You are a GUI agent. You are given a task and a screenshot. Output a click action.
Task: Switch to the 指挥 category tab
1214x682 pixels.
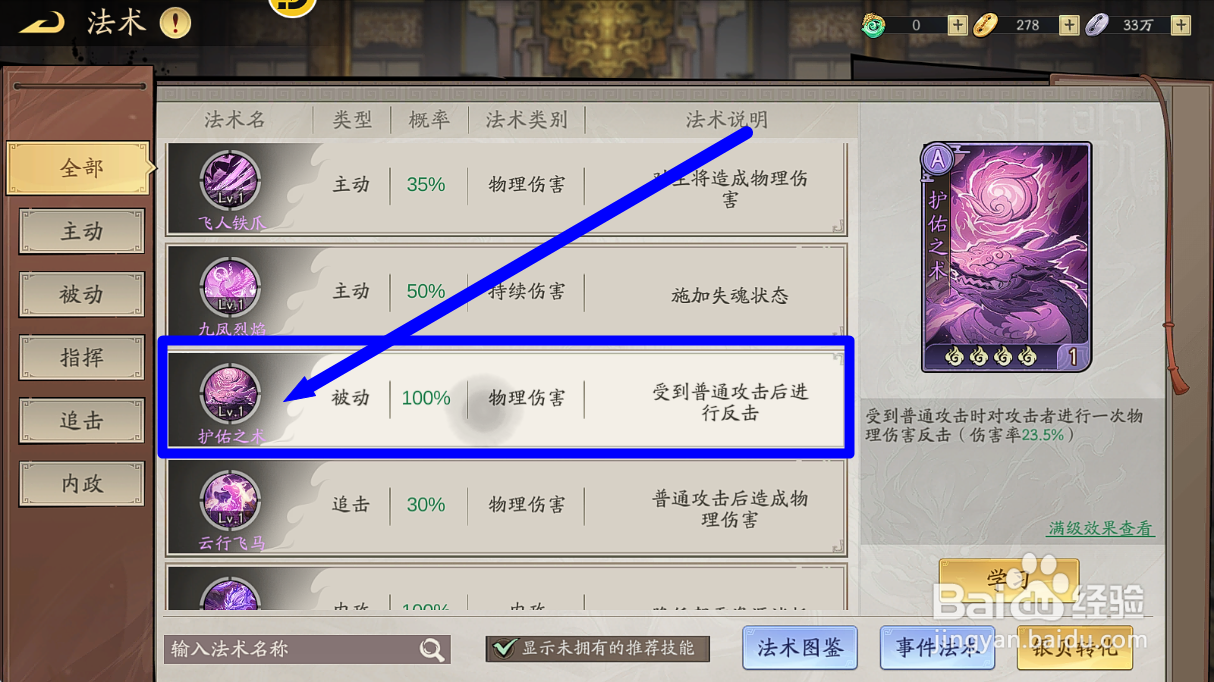pos(82,358)
